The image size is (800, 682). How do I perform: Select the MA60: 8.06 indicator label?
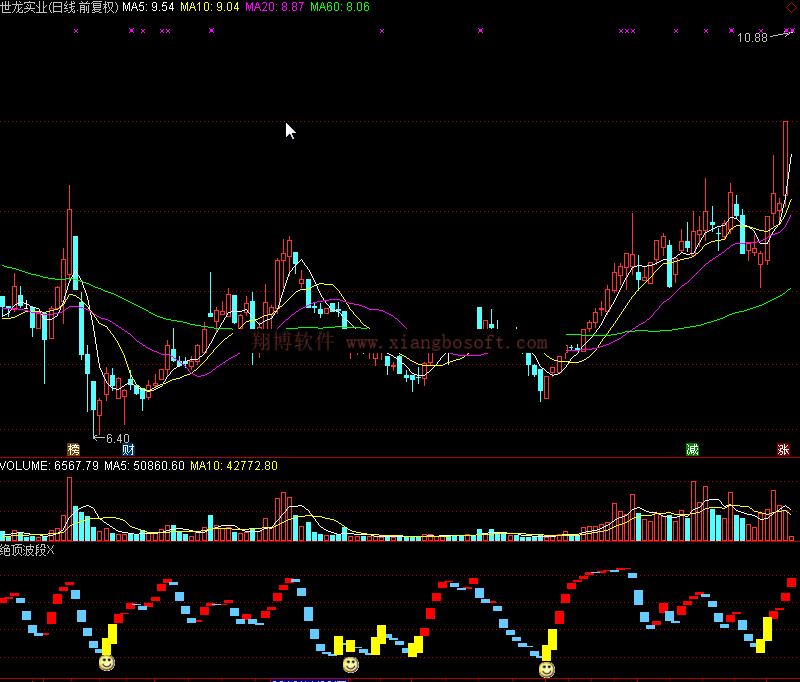340,7
